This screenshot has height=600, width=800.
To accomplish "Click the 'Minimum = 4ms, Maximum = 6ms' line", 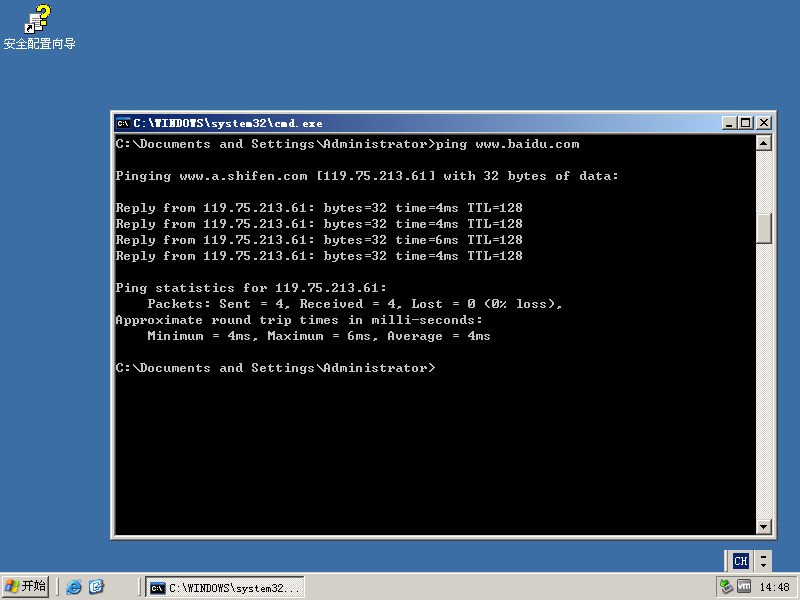I will (318, 336).
